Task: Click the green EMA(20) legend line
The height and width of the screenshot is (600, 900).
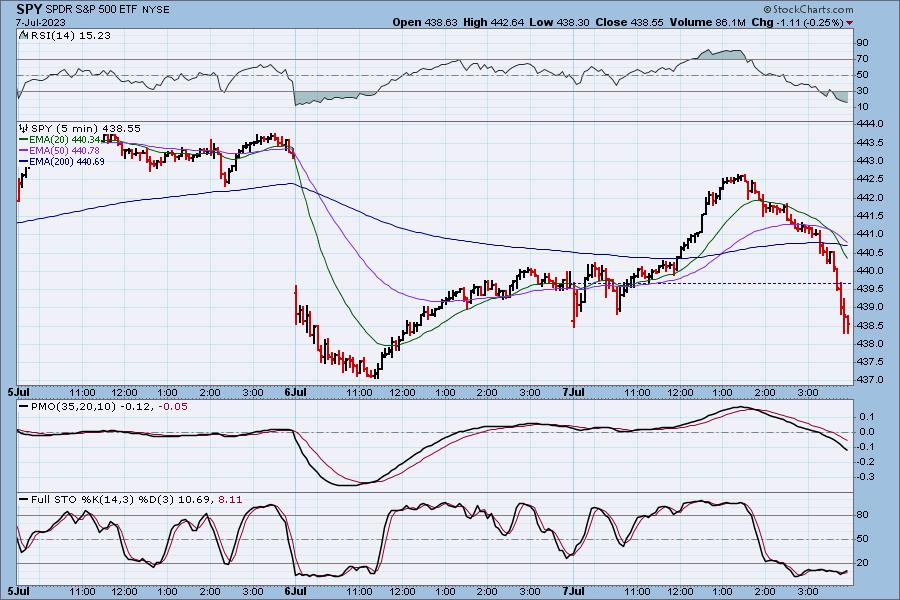Action: [24, 140]
